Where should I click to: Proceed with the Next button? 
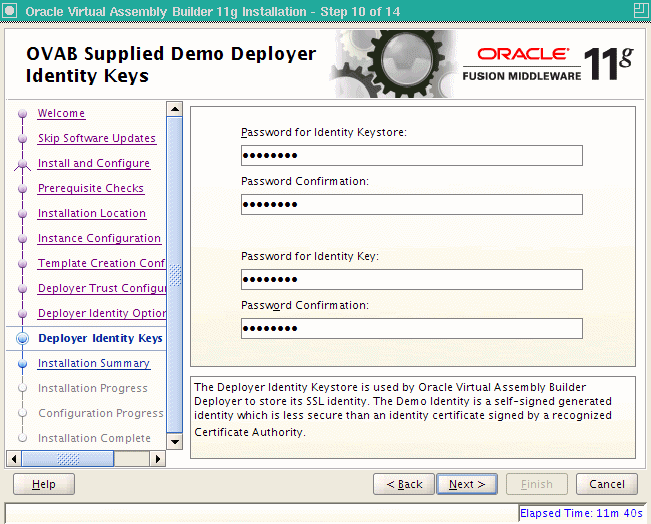pyautogui.click(x=467, y=484)
